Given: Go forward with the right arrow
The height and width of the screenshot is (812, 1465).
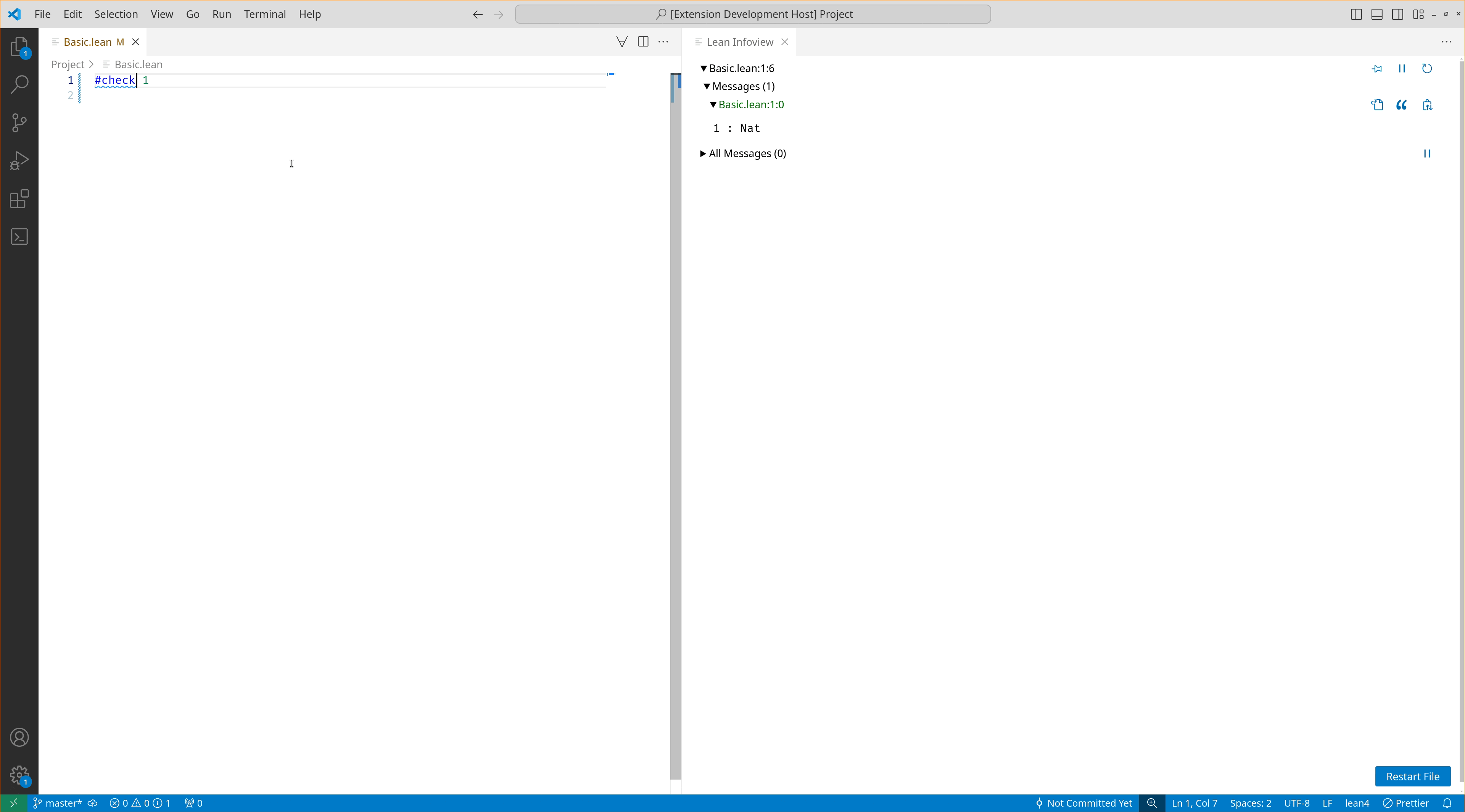Looking at the screenshot, I should [x=499, y=14].
